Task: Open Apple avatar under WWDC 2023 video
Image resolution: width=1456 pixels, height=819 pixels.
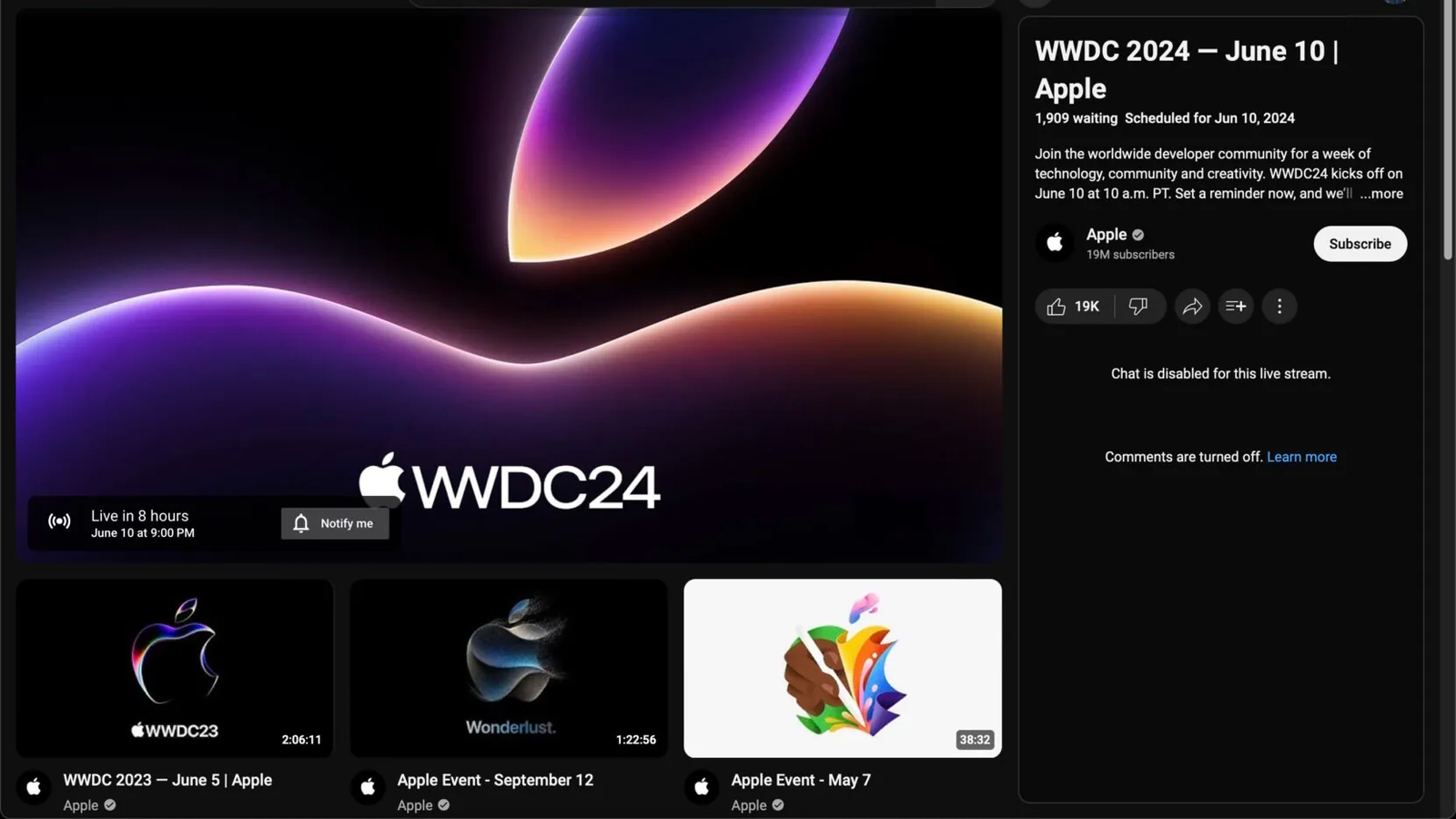Action: 34,787
